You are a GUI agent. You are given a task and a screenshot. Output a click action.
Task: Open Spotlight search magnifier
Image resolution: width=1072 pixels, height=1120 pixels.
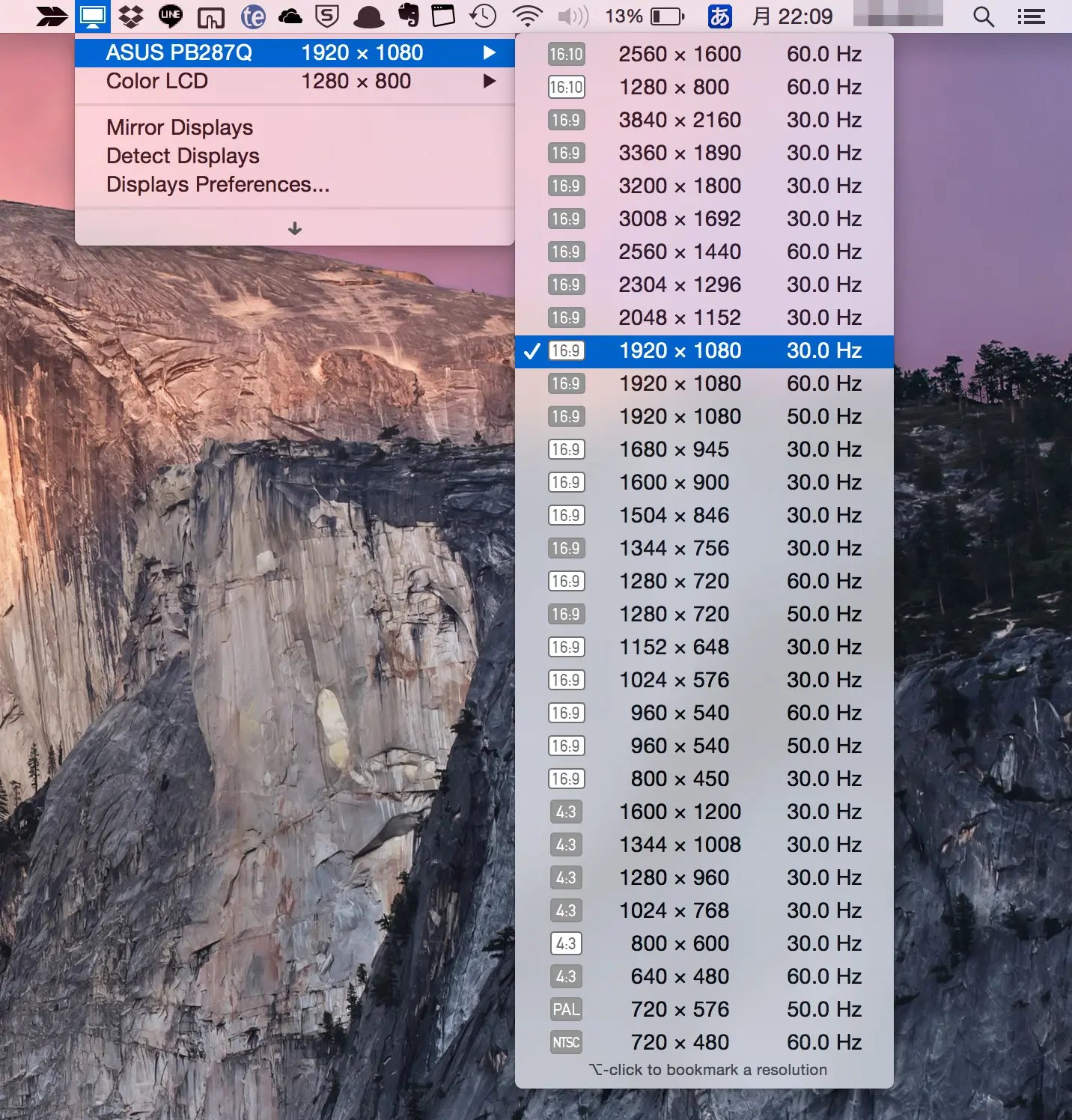tap(984, 16)
